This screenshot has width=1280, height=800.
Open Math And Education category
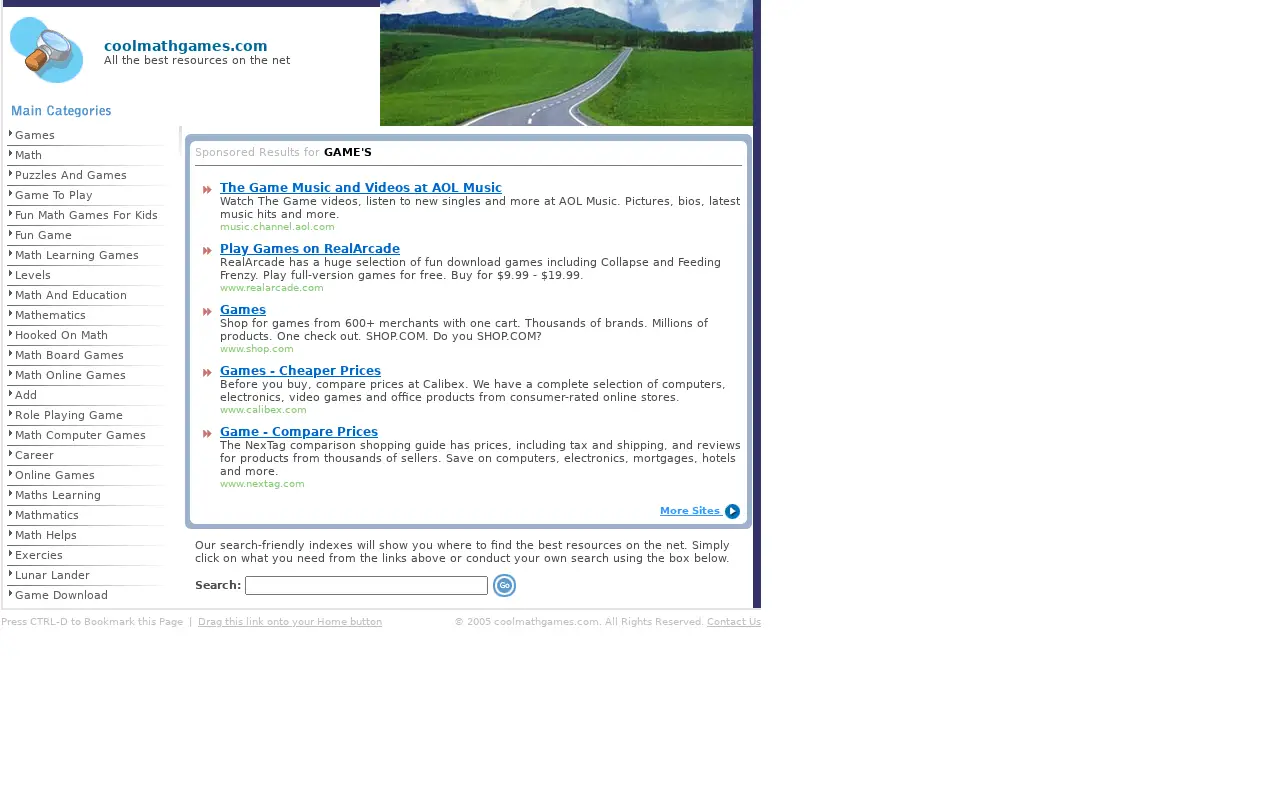pyautogui.click(x=71, y=296)
